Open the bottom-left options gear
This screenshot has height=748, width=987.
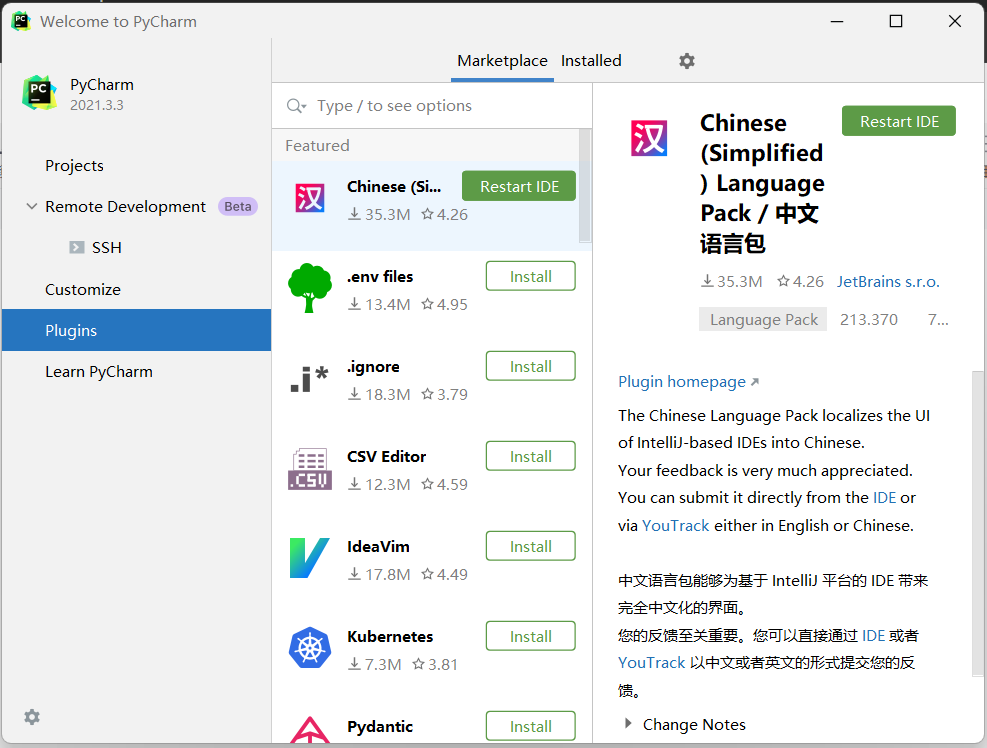[31, 717]
